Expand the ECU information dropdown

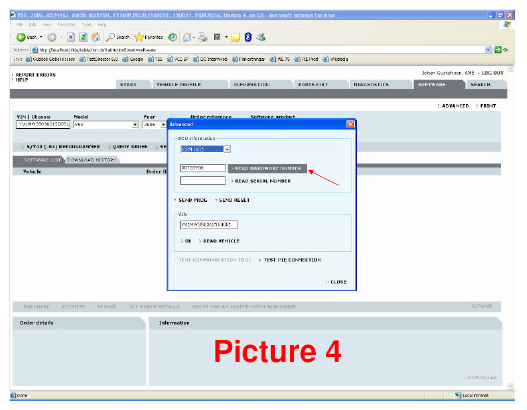pos(228,149)
